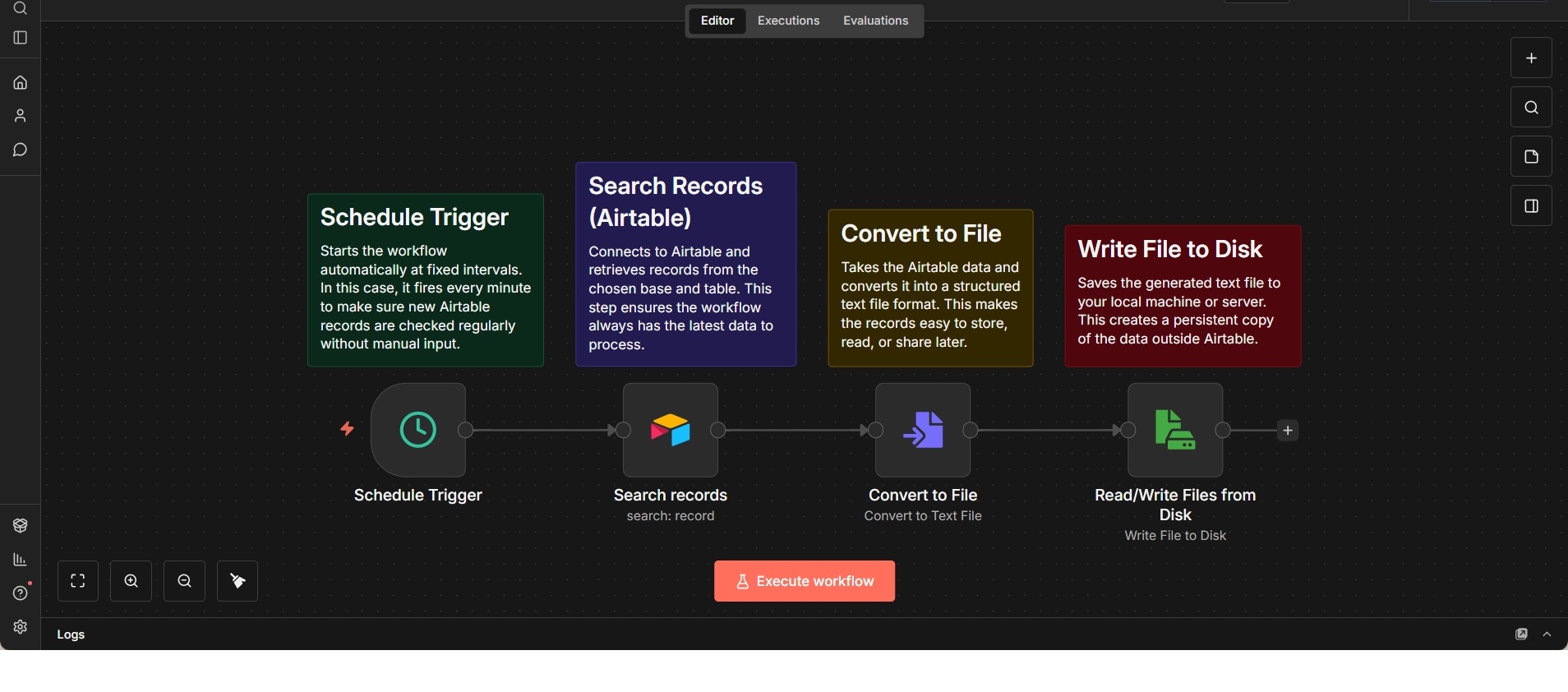Switch to the Executions tab

[x=788, y=21]
